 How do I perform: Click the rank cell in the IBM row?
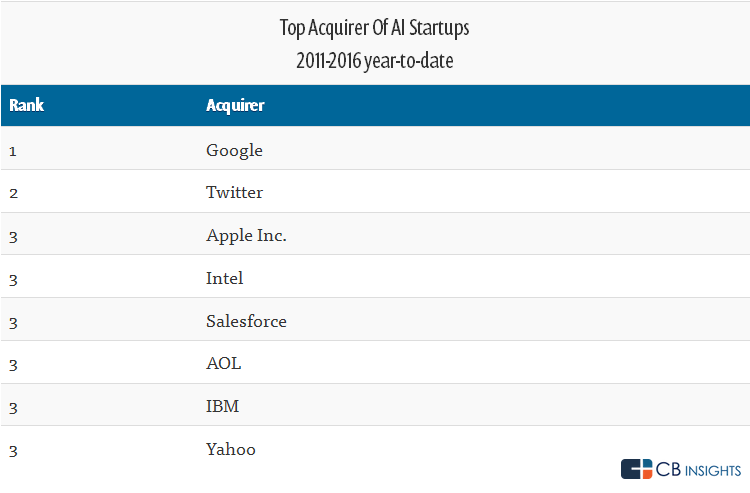coord(14,406)
